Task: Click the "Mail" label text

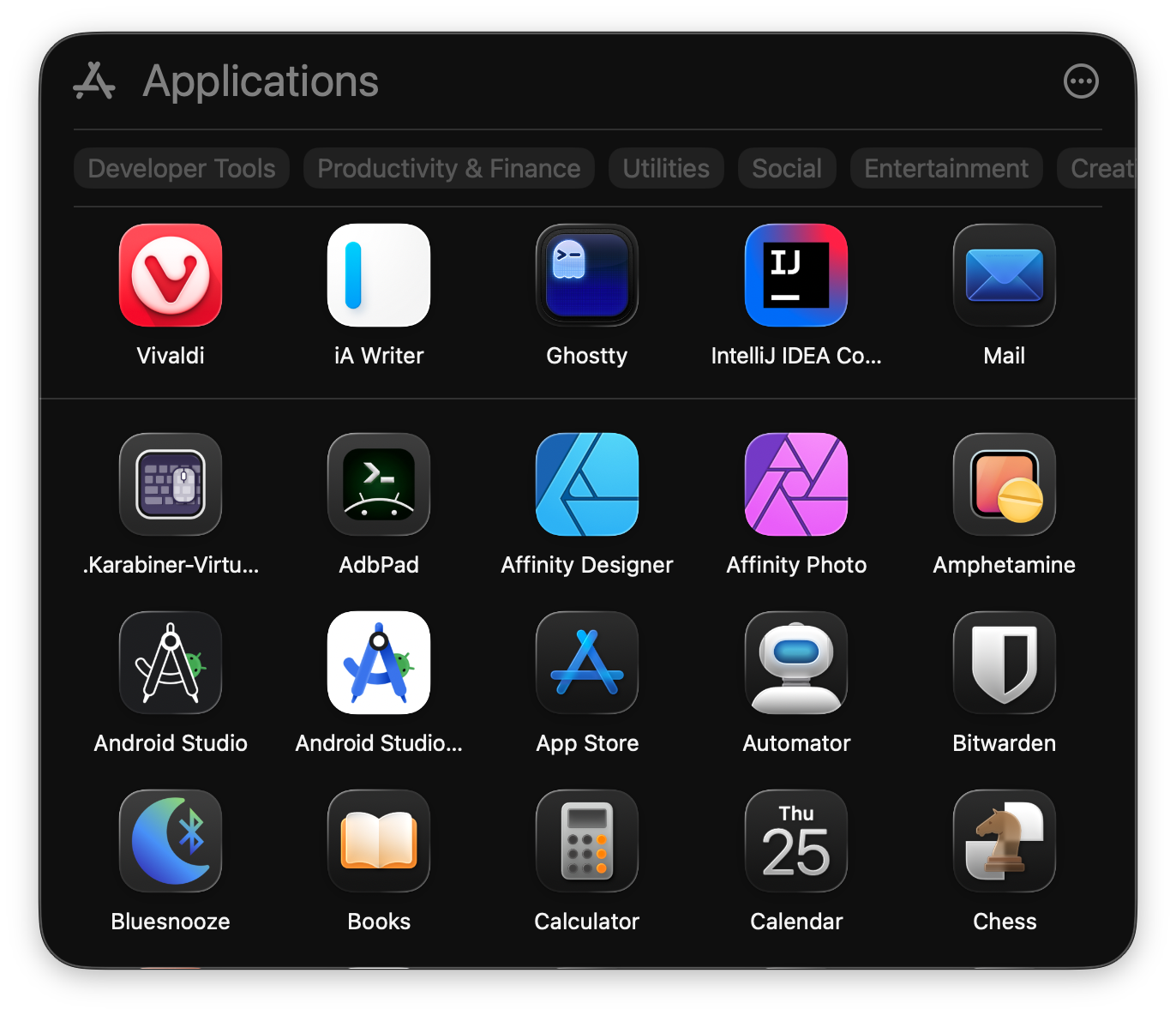Action: 1005,356
